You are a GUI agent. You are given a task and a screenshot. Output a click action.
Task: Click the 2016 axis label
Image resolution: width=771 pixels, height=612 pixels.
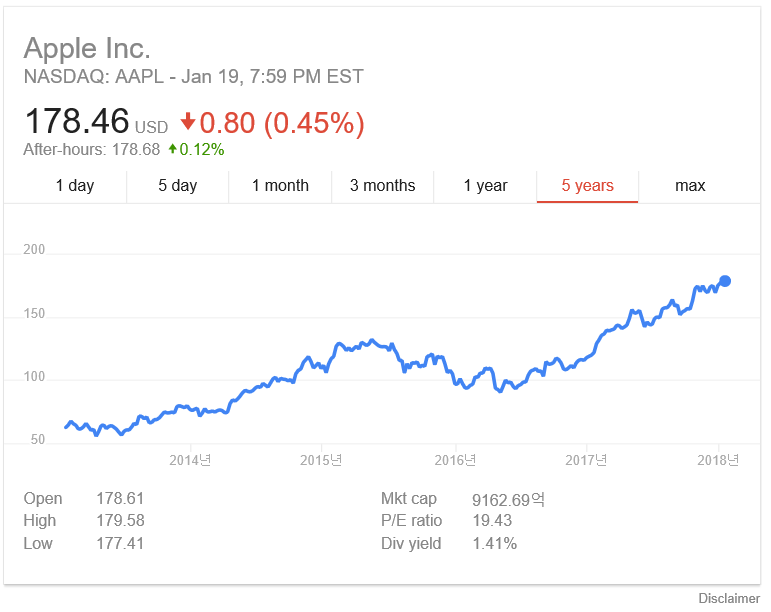(455, 460)
